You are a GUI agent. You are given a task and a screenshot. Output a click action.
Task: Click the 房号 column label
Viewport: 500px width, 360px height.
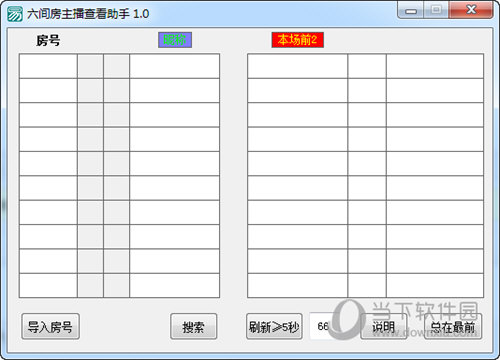pyautogui.click(x=48, y=41)
